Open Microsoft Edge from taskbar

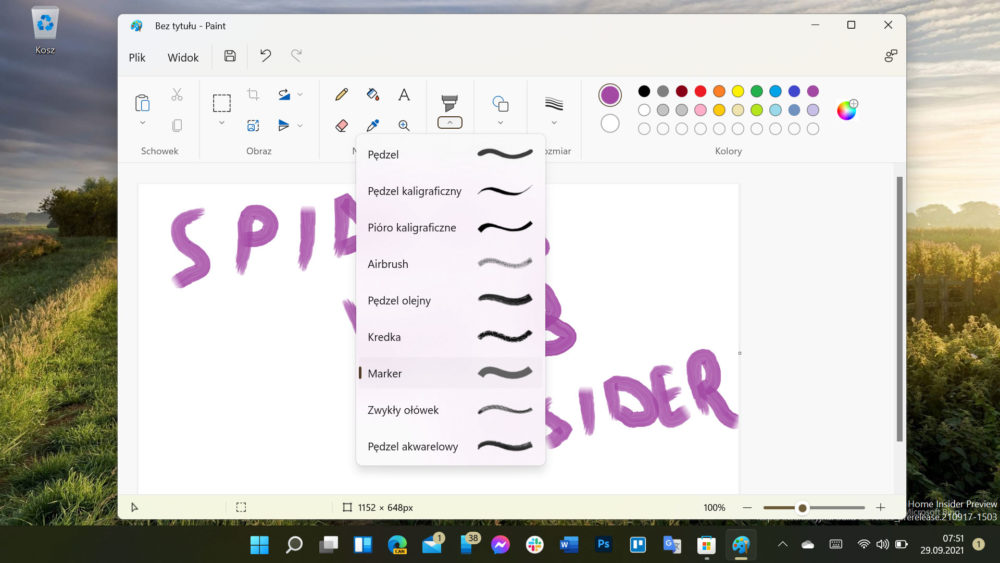point(397,545)
